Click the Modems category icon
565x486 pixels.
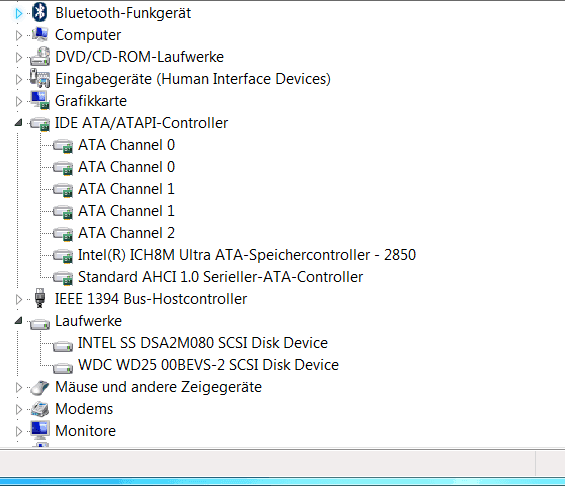pyautogui.click(x=40, y=409)
